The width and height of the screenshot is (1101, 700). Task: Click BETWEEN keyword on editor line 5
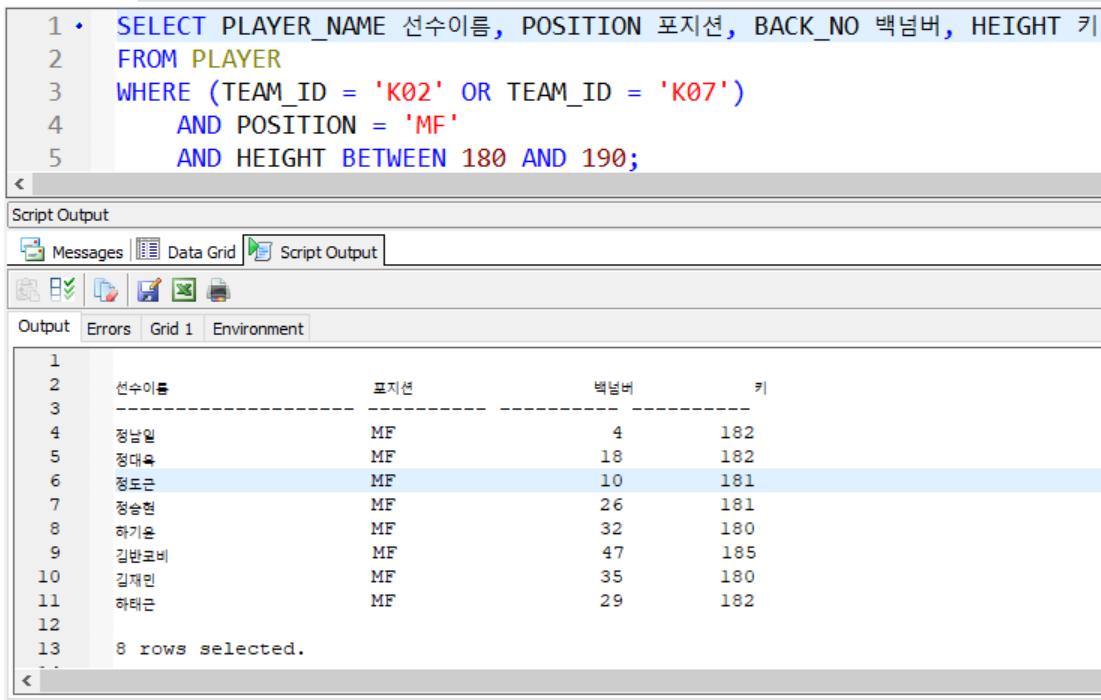[394, 158]
